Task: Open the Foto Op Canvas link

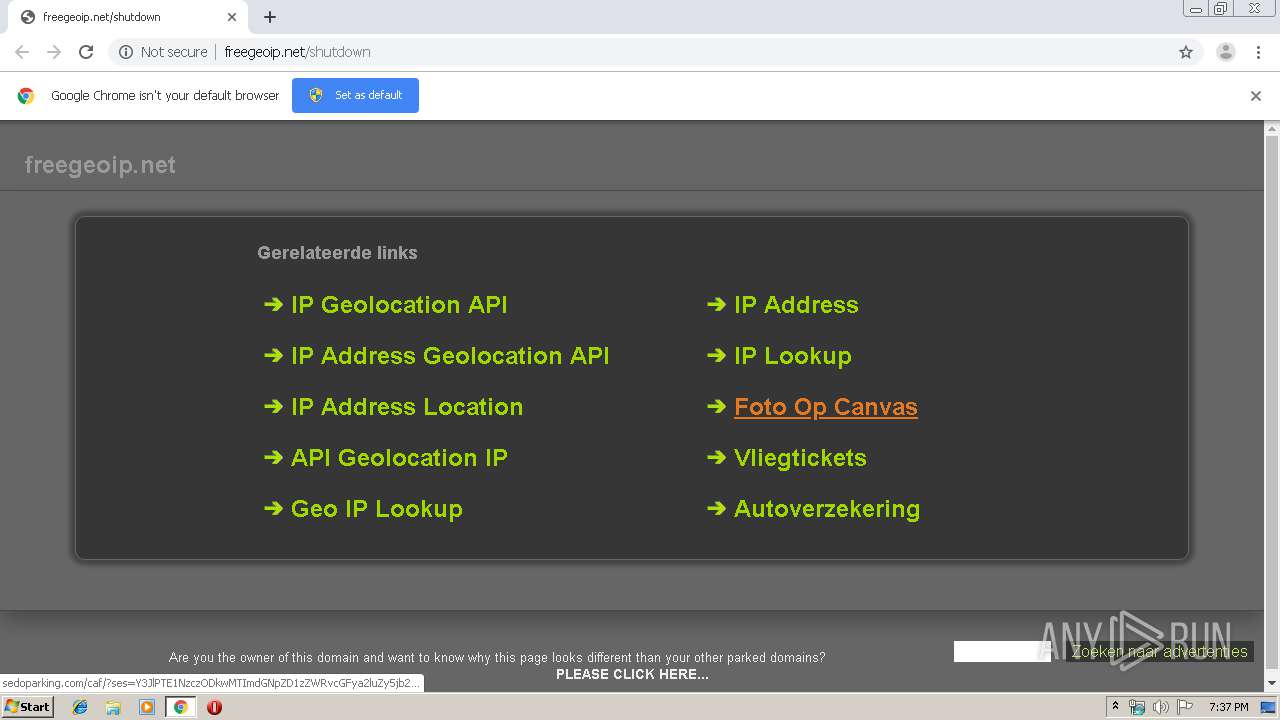Action: (x=826, y=407)
